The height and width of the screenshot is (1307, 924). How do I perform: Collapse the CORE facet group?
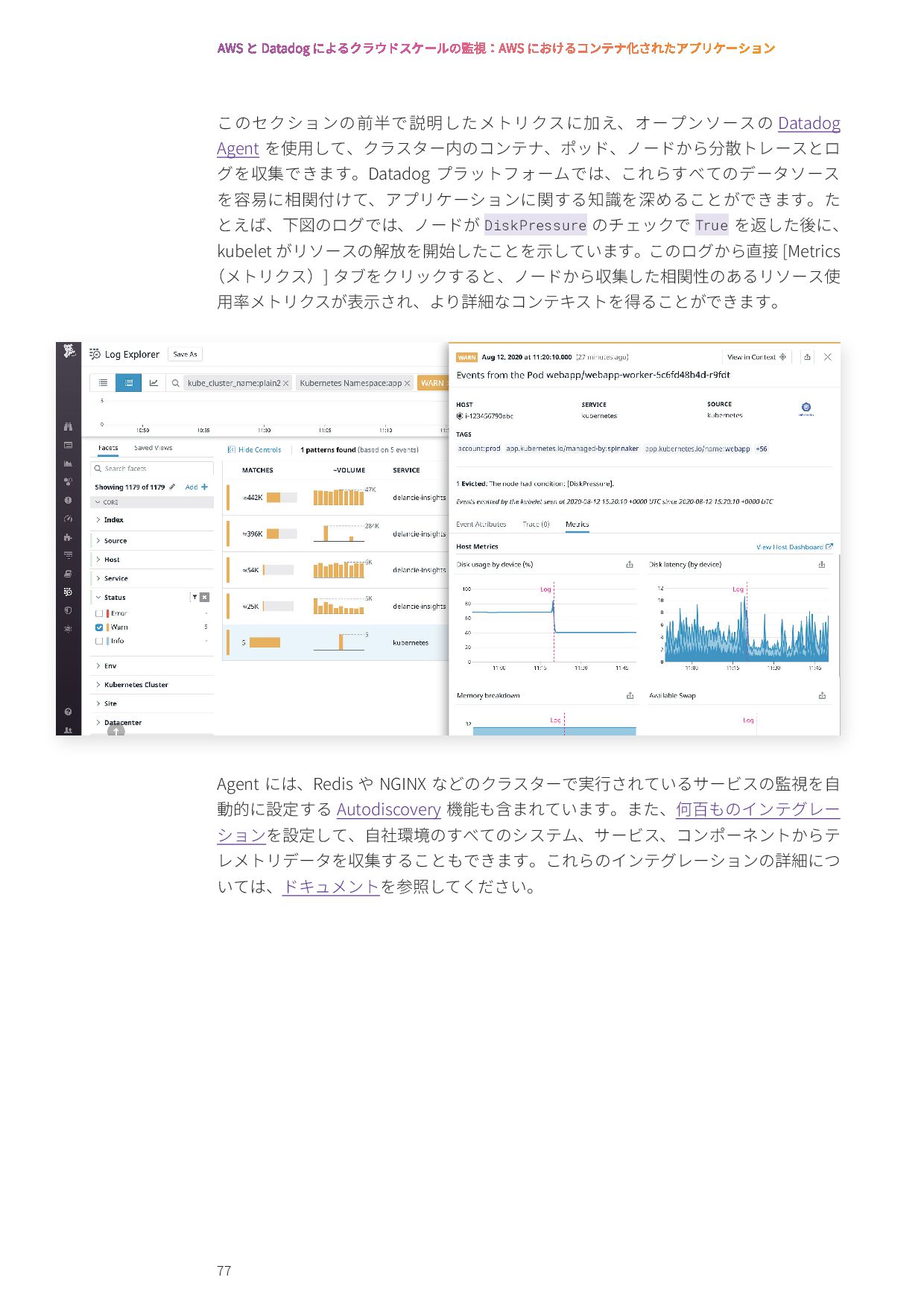pyautogui.click(x=152, y=502)
